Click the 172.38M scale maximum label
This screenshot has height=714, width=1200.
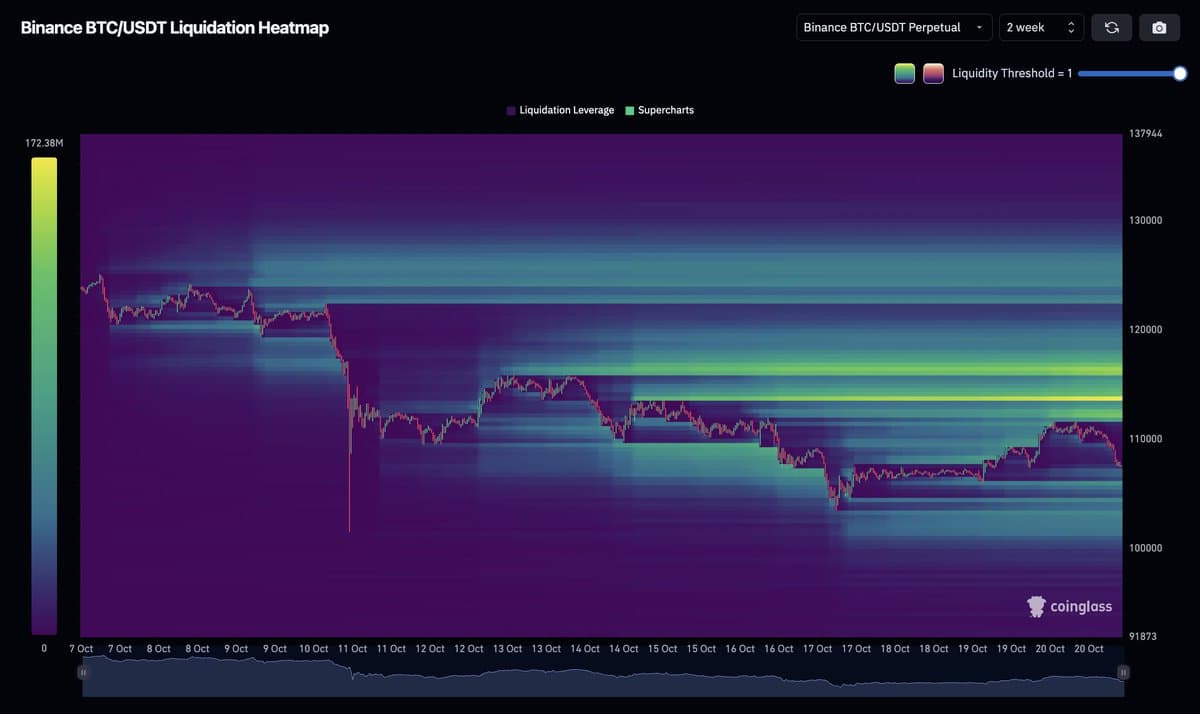click(x=44, y=144)
